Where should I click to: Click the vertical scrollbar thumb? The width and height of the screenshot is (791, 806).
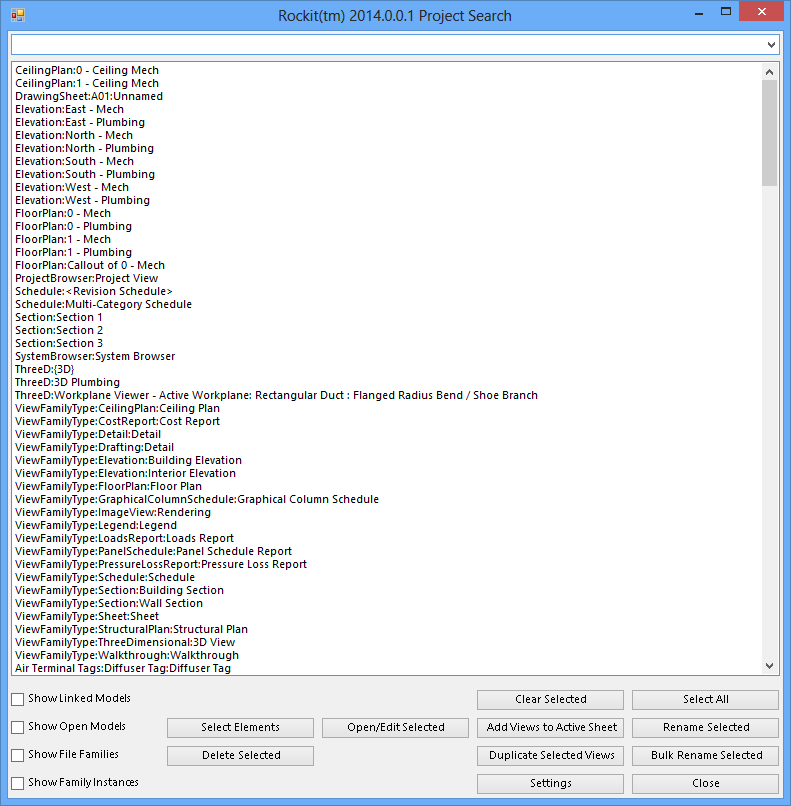(769, 133)
